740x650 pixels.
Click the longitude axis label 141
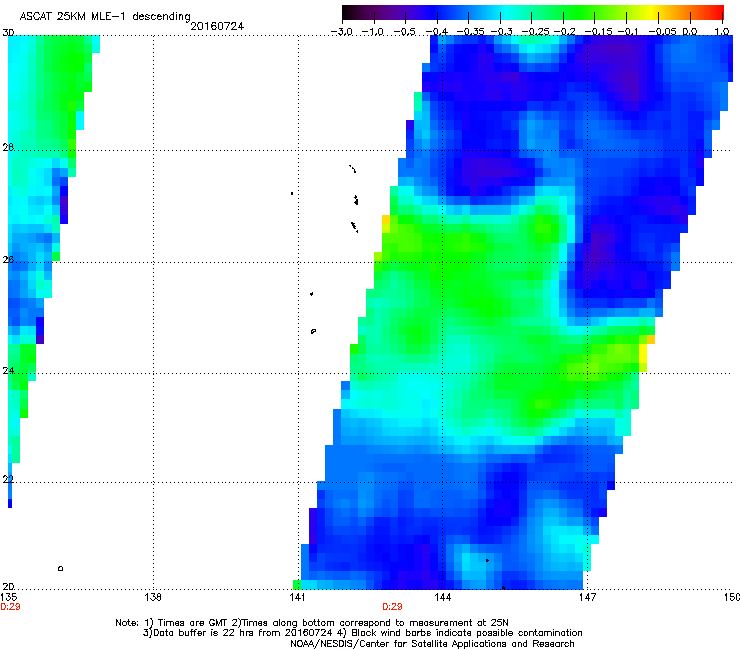(297, 597)
